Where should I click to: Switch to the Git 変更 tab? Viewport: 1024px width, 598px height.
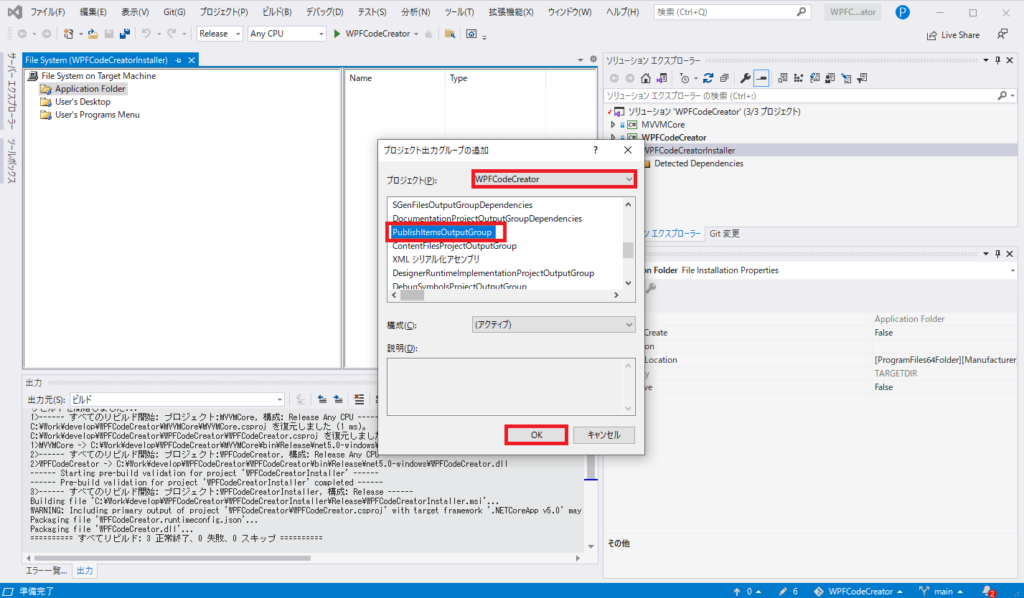click(x=724, y=234)
